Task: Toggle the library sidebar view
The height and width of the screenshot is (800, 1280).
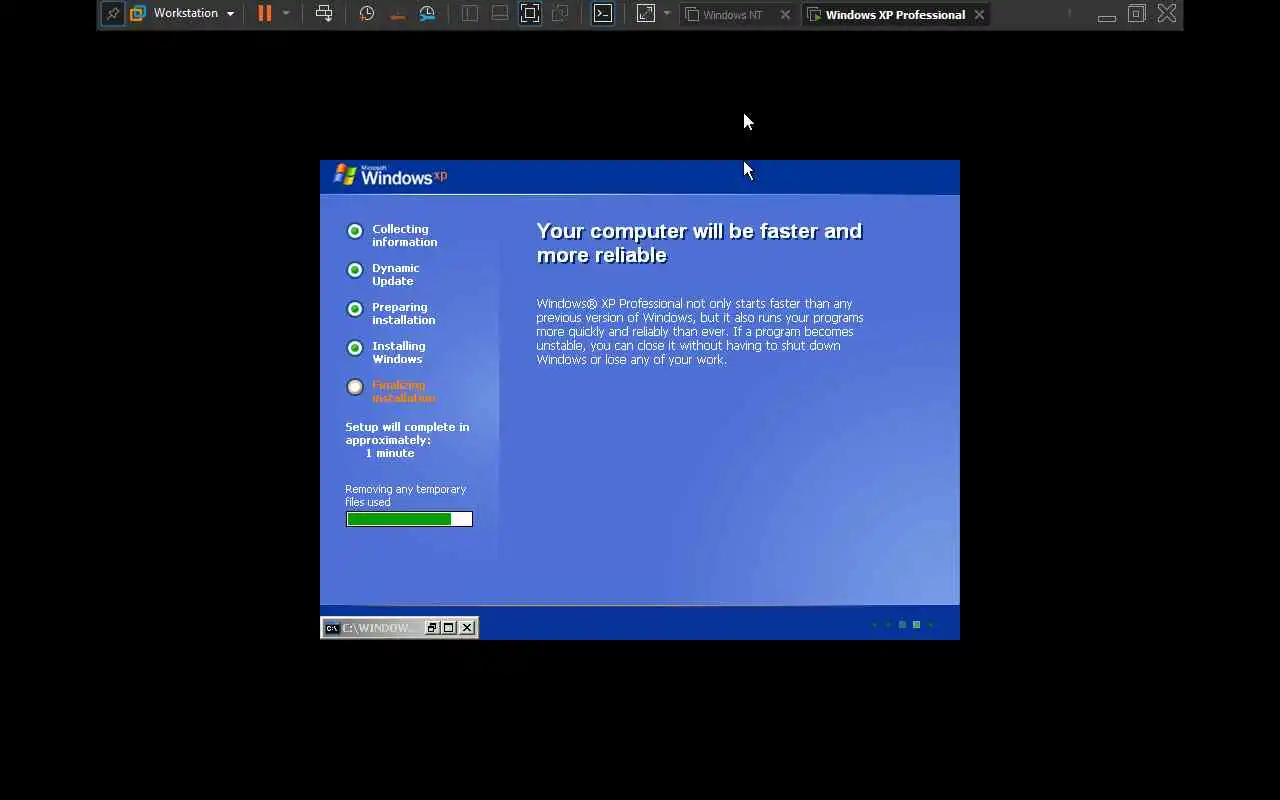Action: tap(470, 14)
